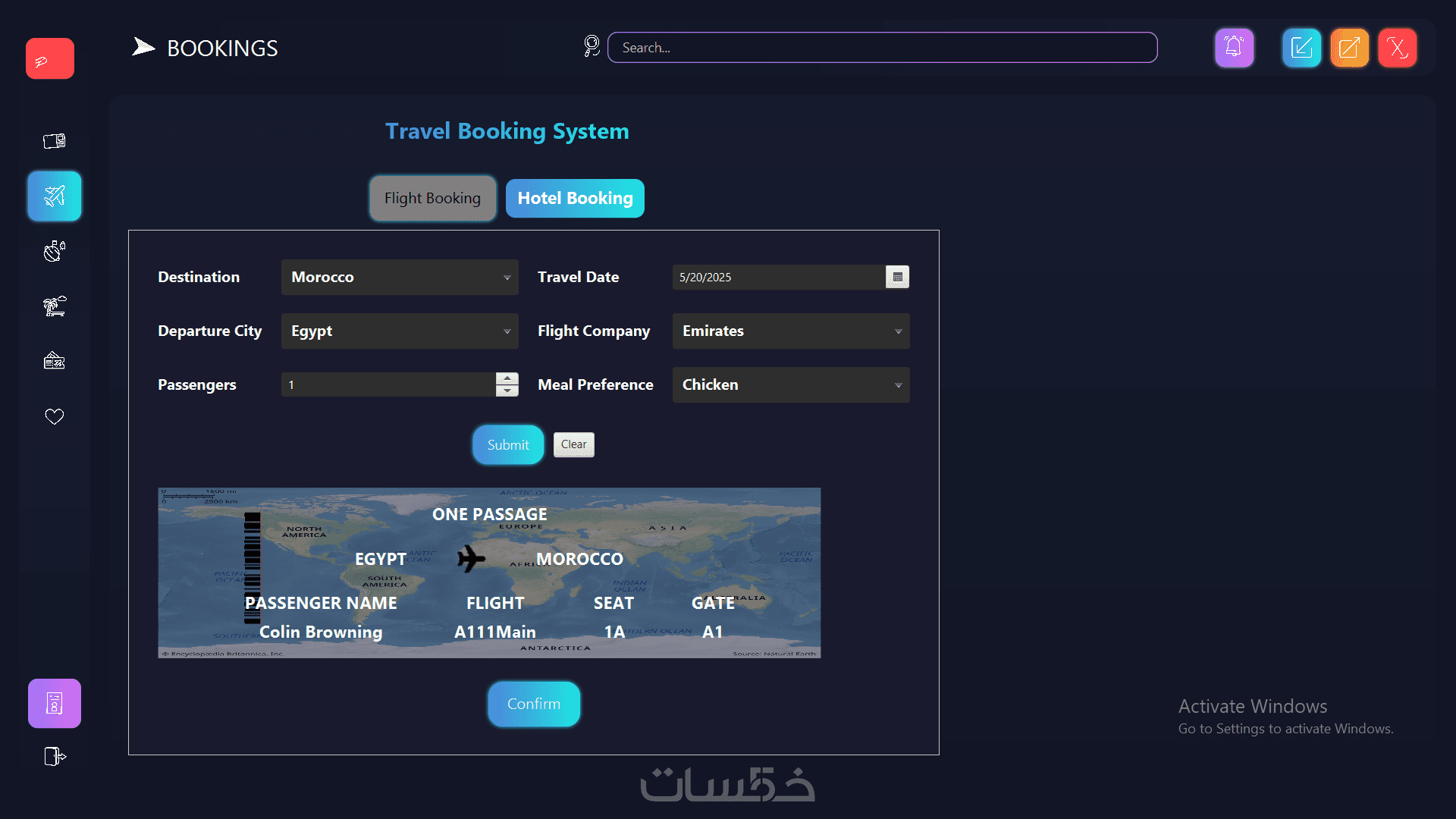Open the globe destinations sidebar icon

coord(54,251)
